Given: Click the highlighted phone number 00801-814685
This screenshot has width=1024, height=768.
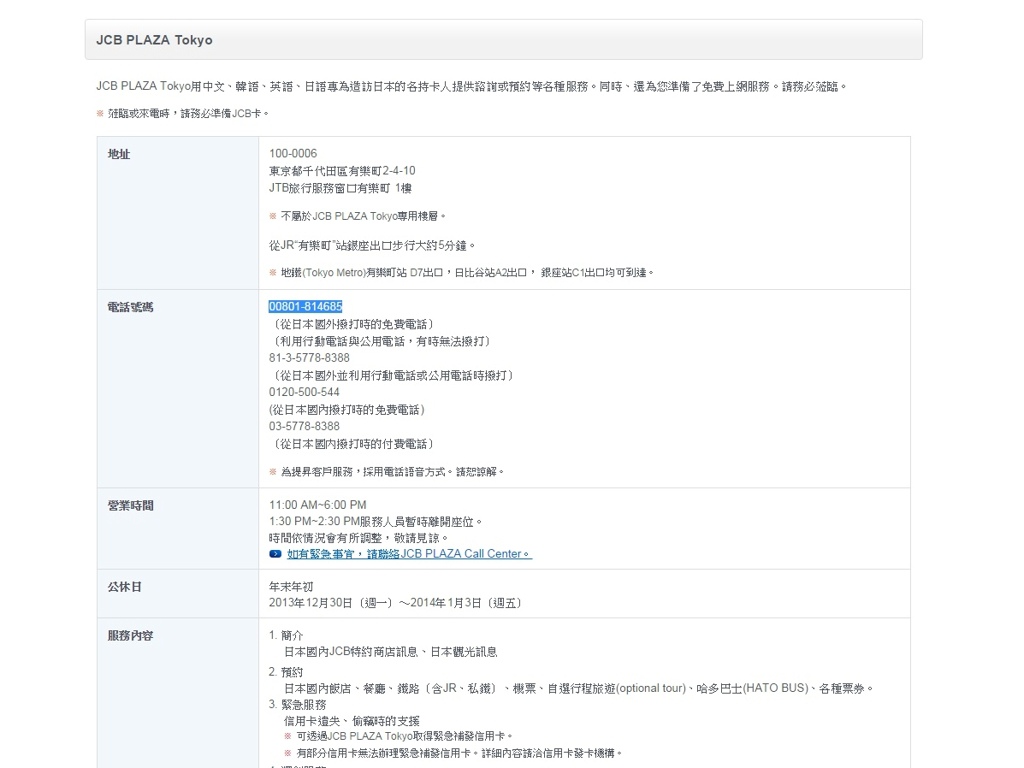Looking at the screenshot, I should point(305,306).
